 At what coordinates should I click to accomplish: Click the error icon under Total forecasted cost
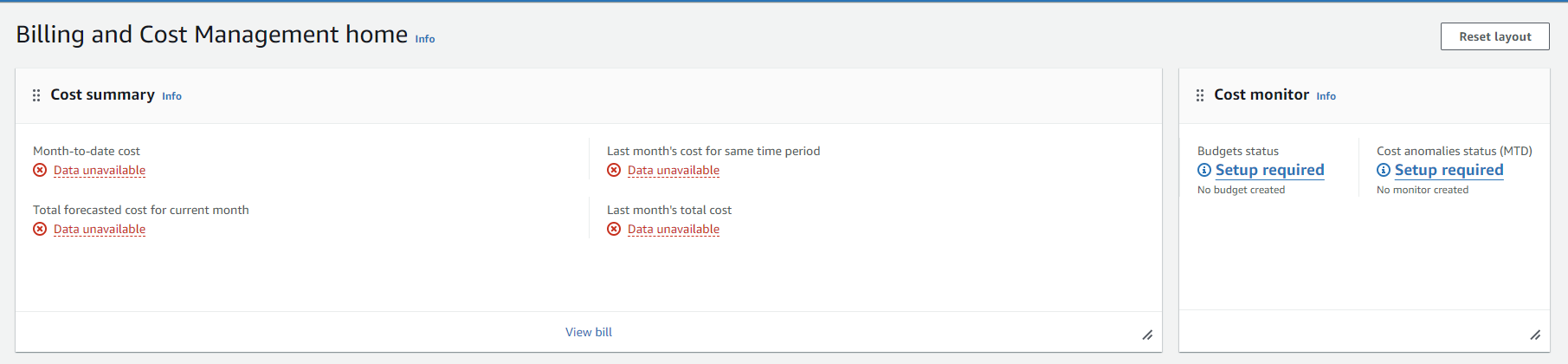[40, 229]
